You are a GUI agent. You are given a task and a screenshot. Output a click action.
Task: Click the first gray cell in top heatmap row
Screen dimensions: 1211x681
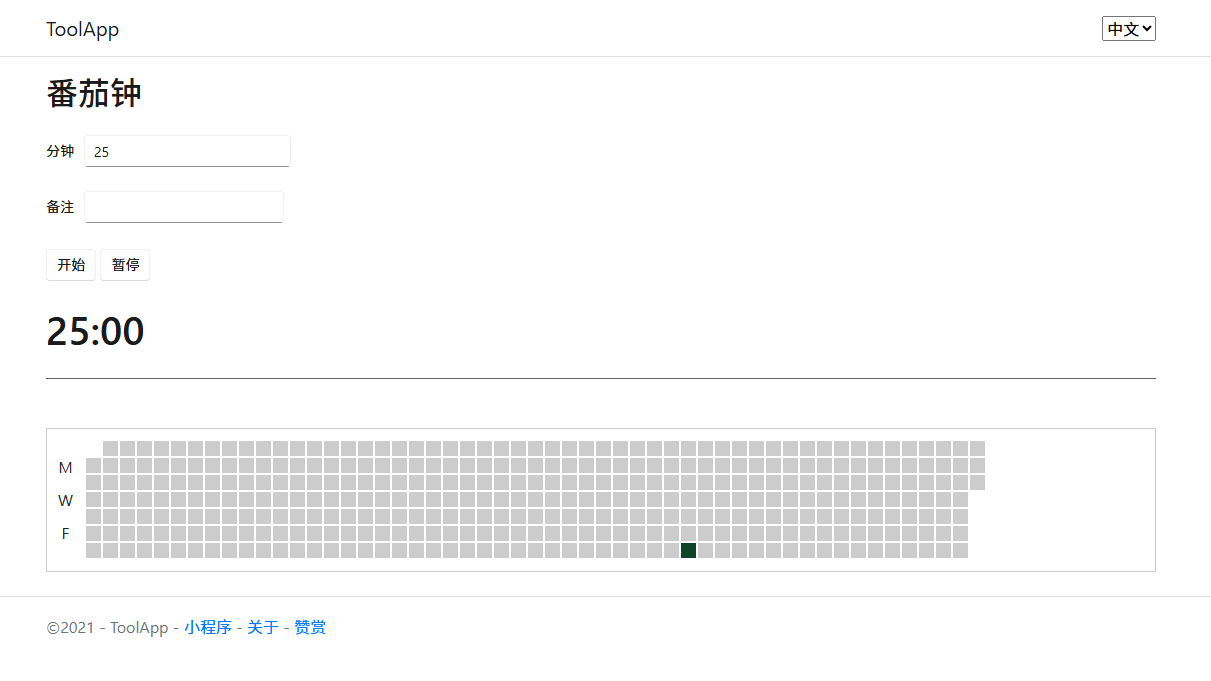coord(110,448)
